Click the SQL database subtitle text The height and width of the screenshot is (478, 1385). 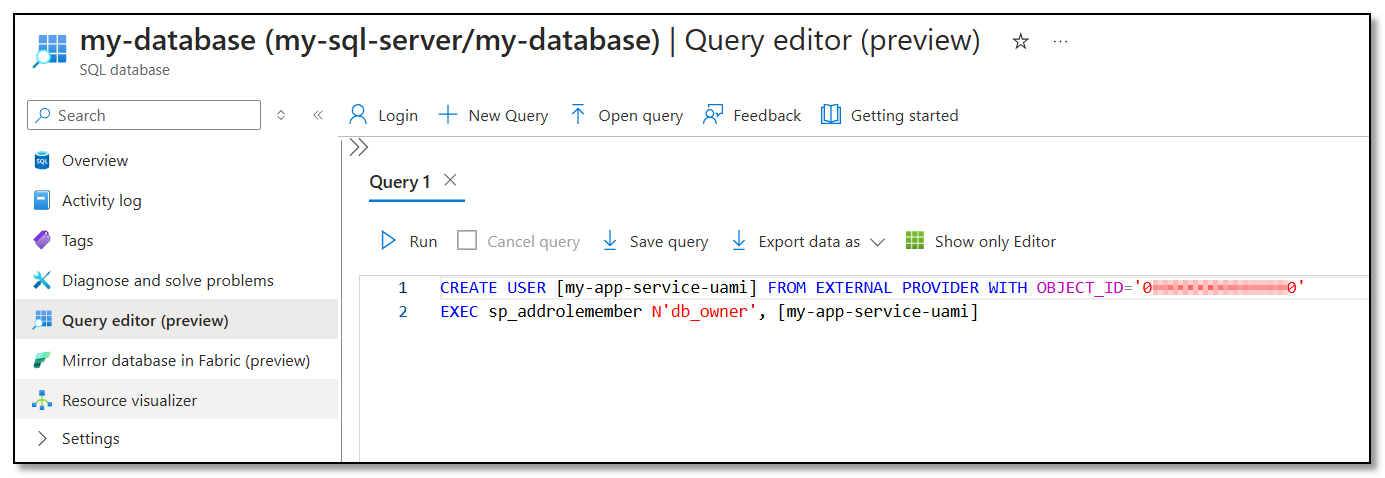[125, 70]
